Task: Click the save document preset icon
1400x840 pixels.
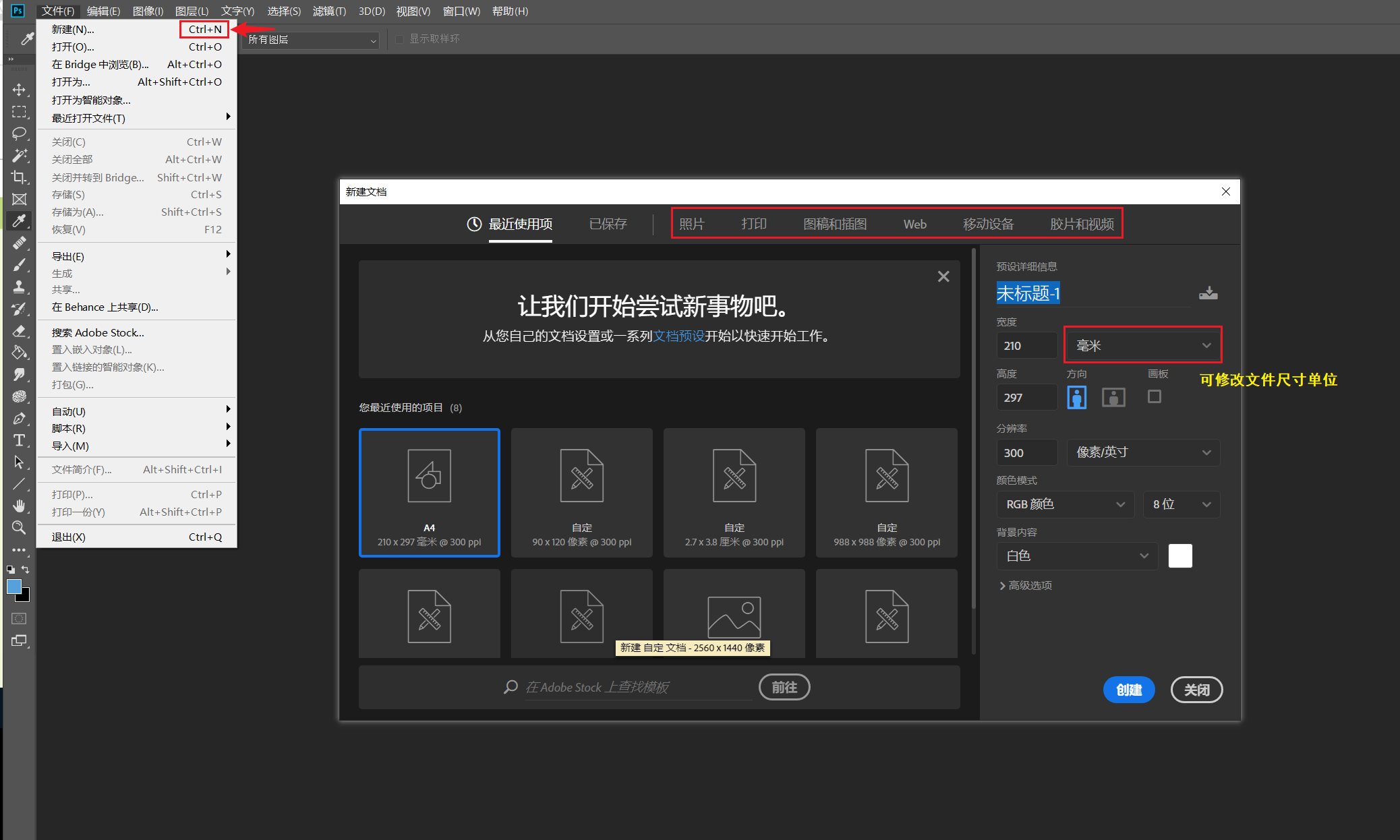Action: tap(1208, 293)
